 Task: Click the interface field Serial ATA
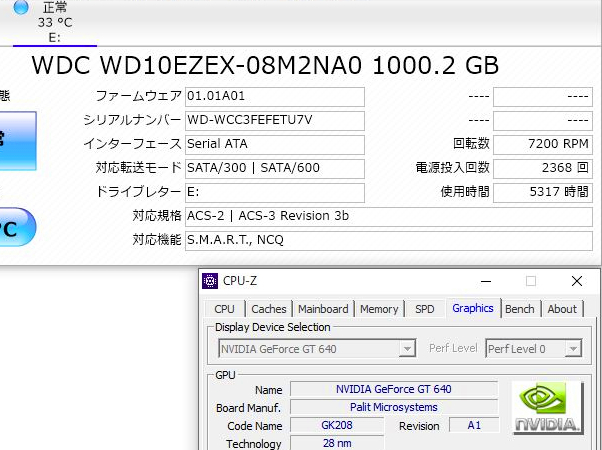click(275, 144)
